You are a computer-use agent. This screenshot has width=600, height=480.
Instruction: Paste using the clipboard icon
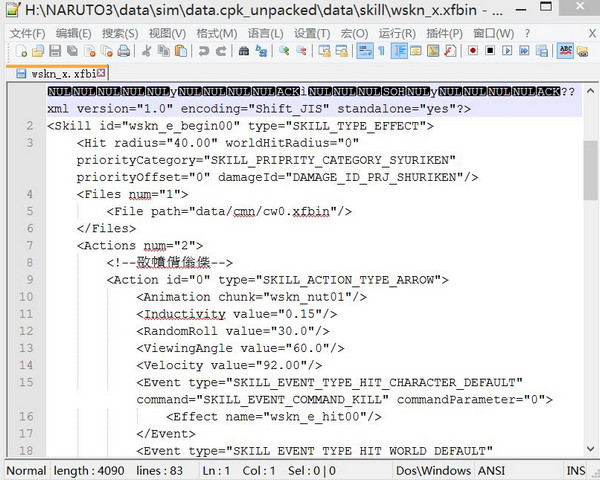coord(181,51)
